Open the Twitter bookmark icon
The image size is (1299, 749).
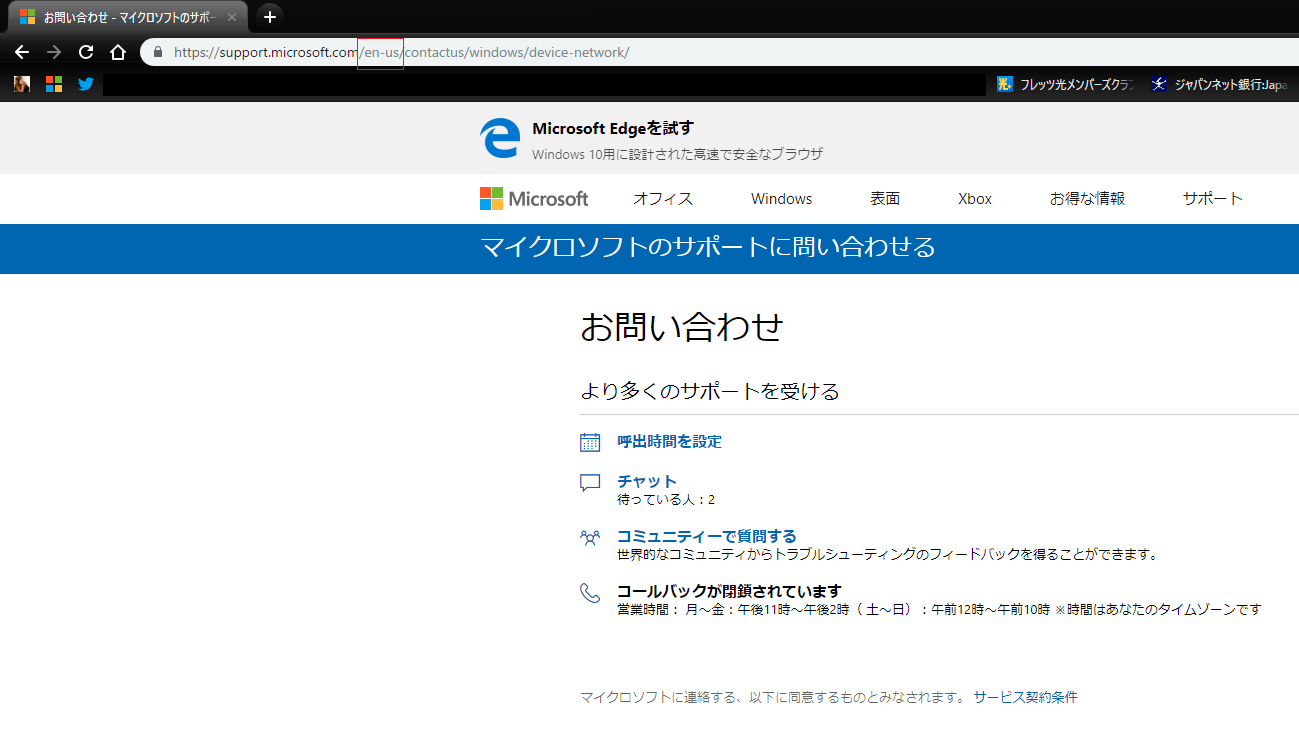tap(86, 84)
